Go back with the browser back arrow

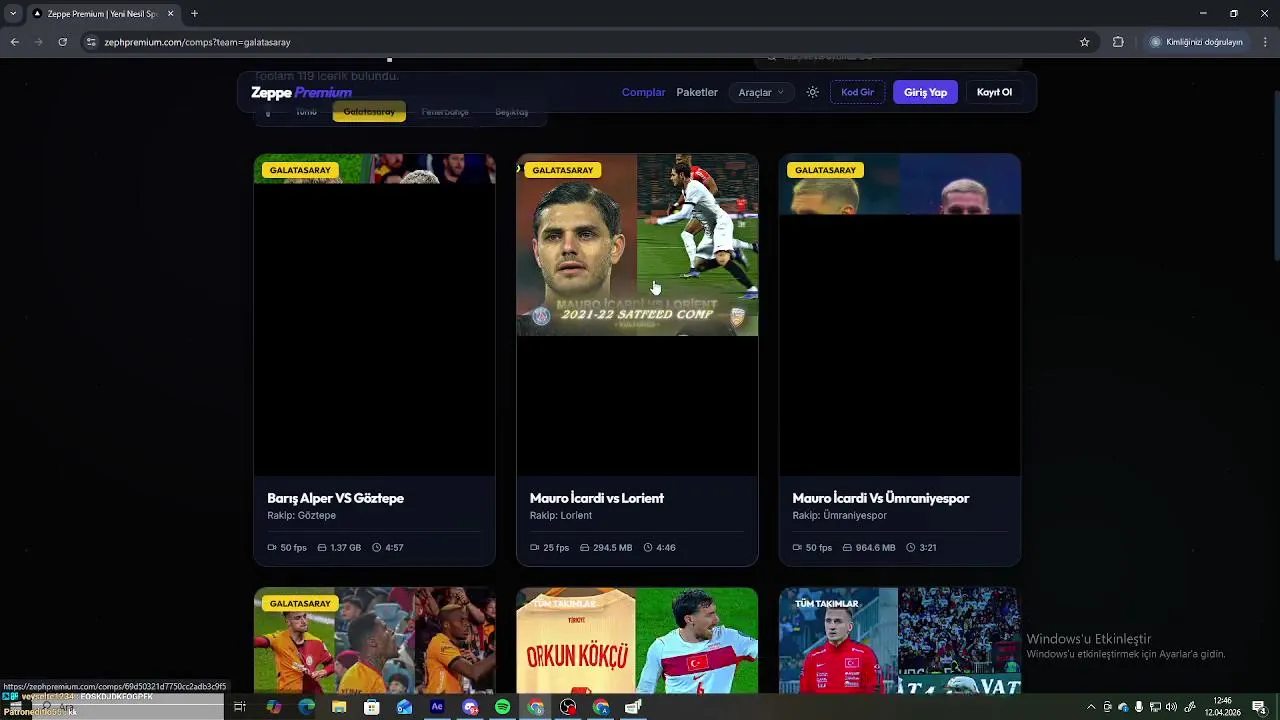pyautogui.click(x=15, y=42)
